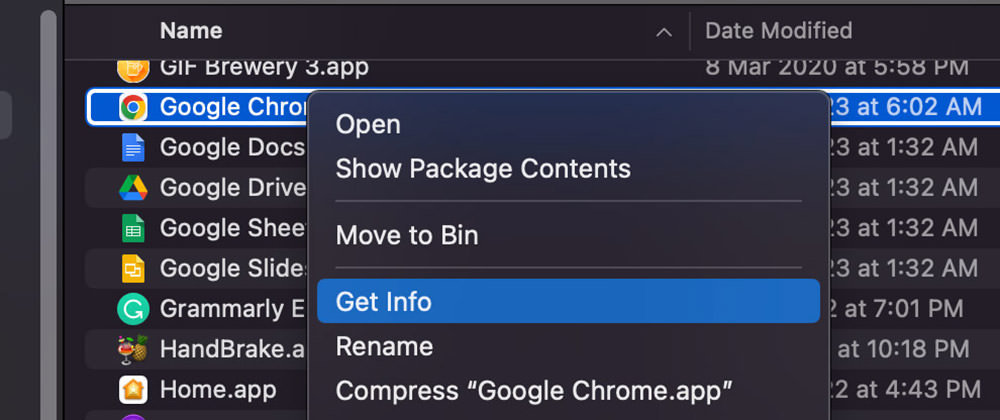
Task: Click the Home.app house icon
Action: (x=133, y=389)
